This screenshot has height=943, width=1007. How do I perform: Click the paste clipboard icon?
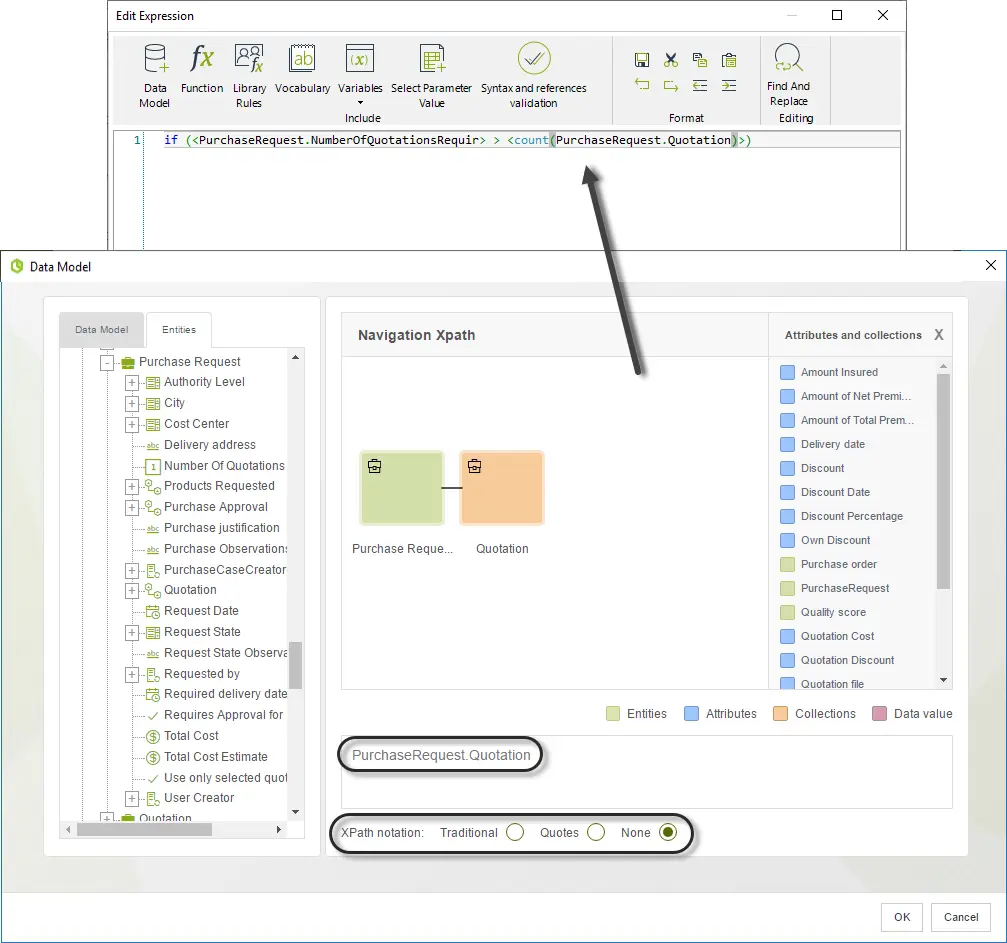(729, 60)
